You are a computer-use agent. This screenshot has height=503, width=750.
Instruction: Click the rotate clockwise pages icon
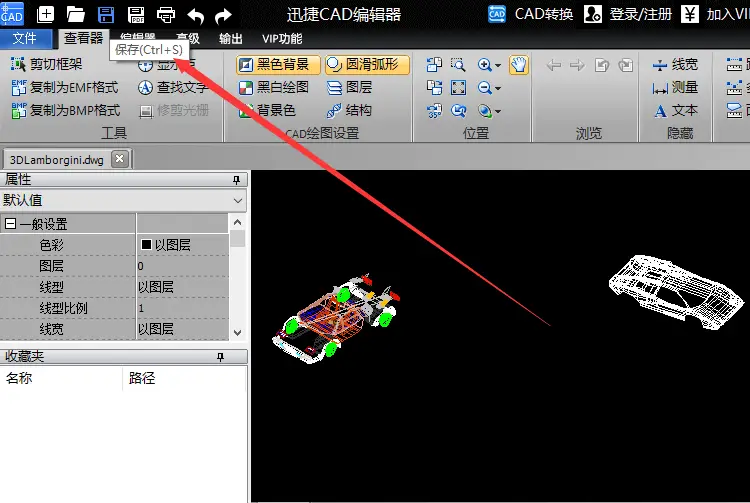tap(434, 65)
